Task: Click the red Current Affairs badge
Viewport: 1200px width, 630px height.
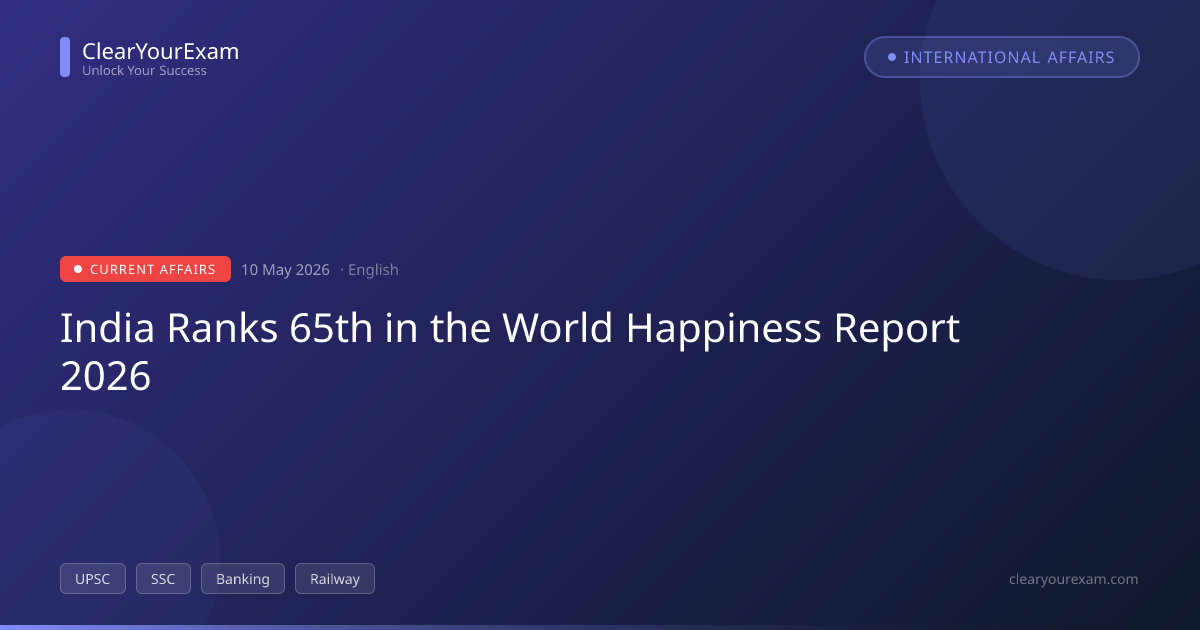Action: (145, 269)
